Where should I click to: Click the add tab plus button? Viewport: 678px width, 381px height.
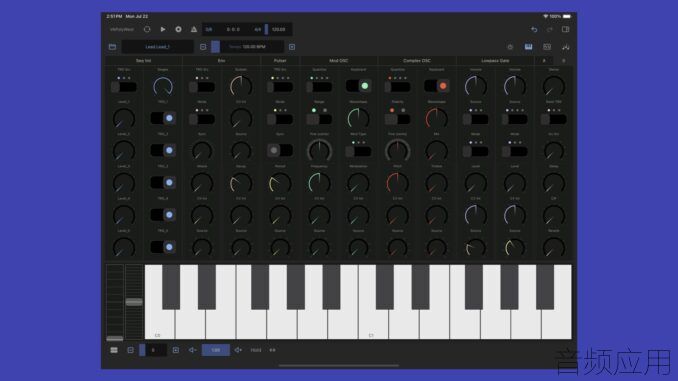[x=563, y=61]
